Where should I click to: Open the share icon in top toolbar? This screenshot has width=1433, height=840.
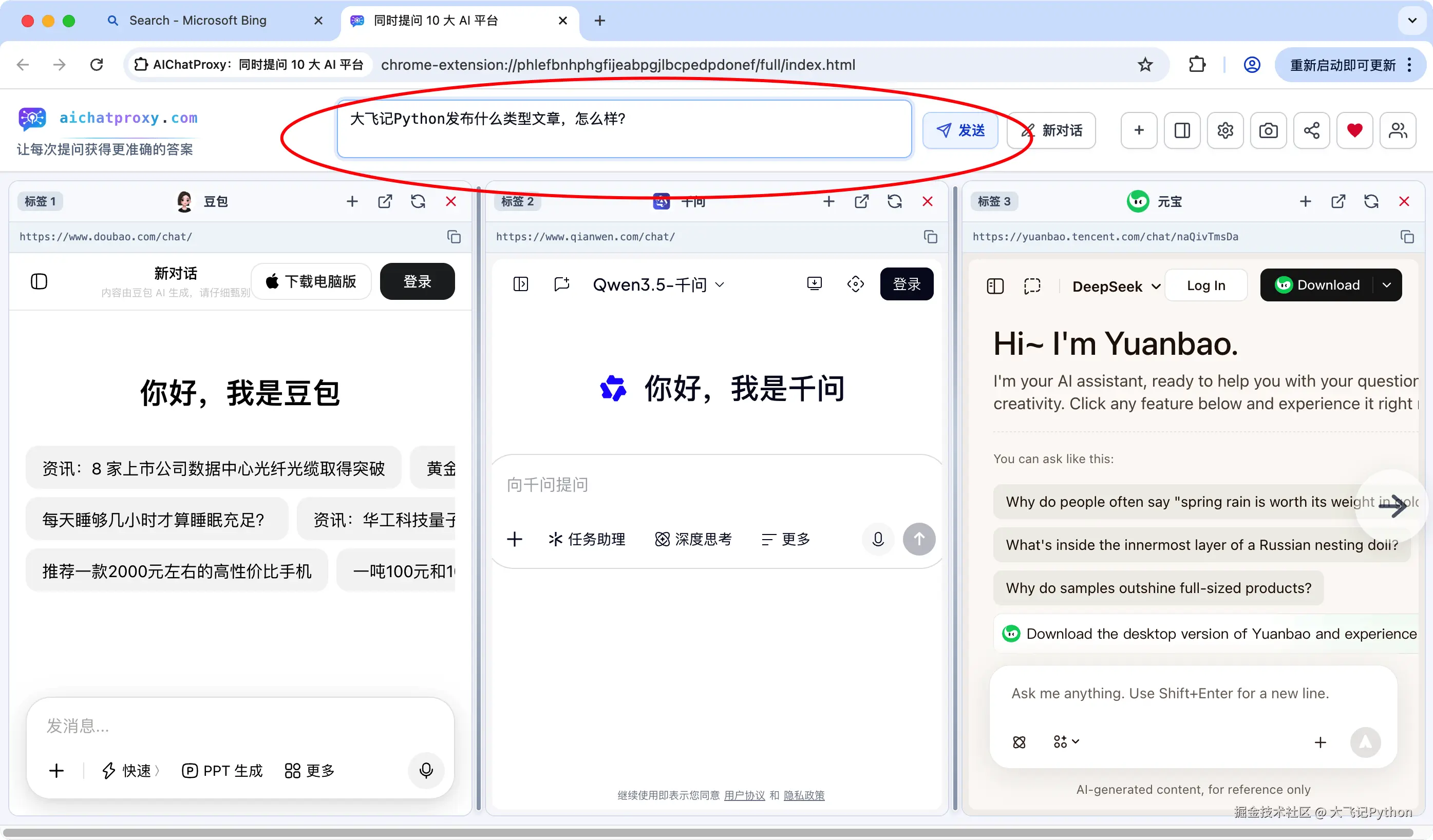[1311, 131]
